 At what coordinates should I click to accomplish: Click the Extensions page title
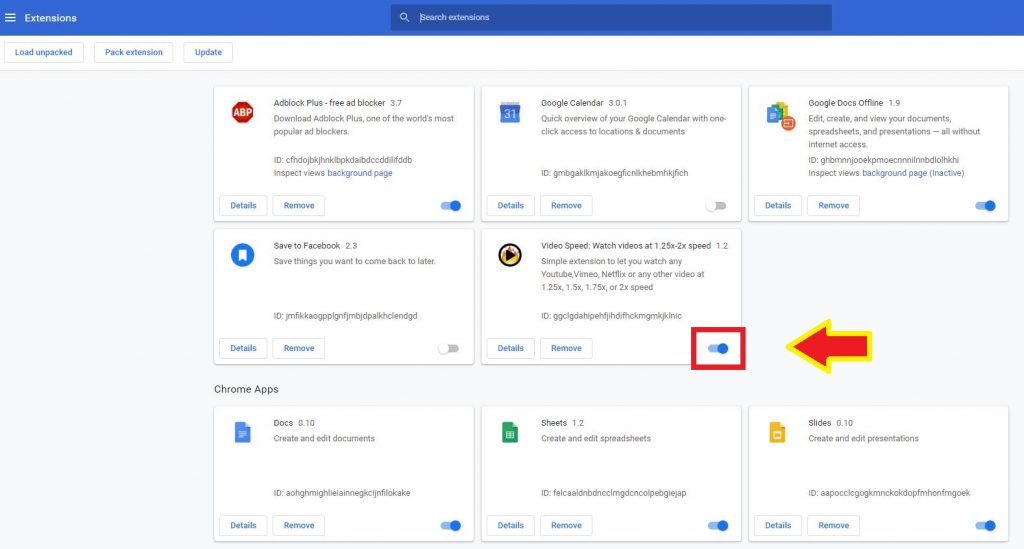click(x=50, y=18)
